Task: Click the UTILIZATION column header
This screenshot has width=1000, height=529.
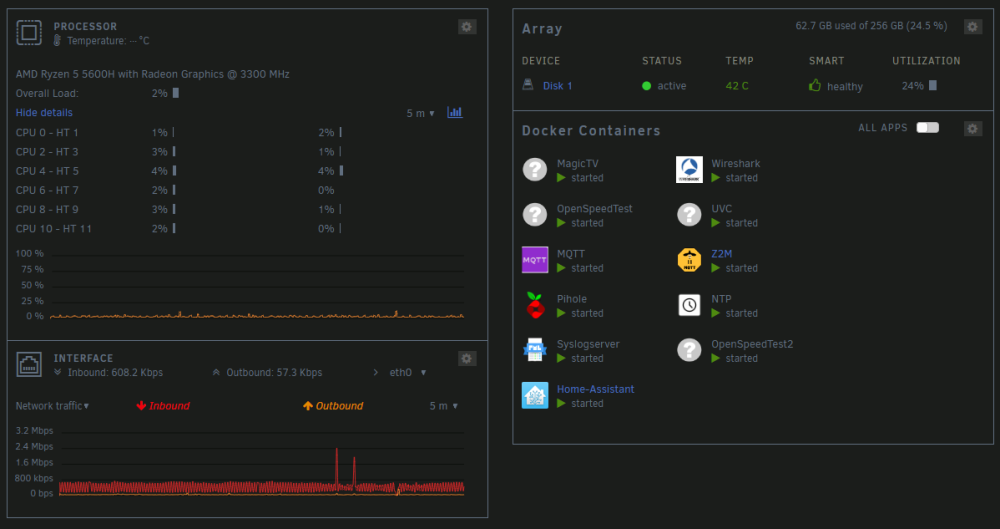Action: [x=926, y=61]
